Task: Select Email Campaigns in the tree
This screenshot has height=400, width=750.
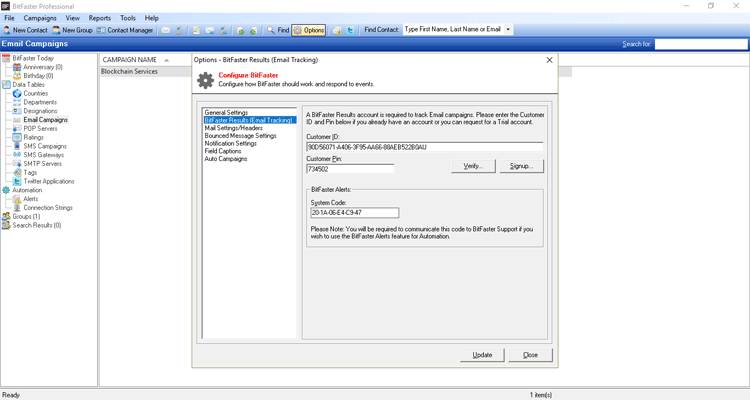Action: coord(45,120)
